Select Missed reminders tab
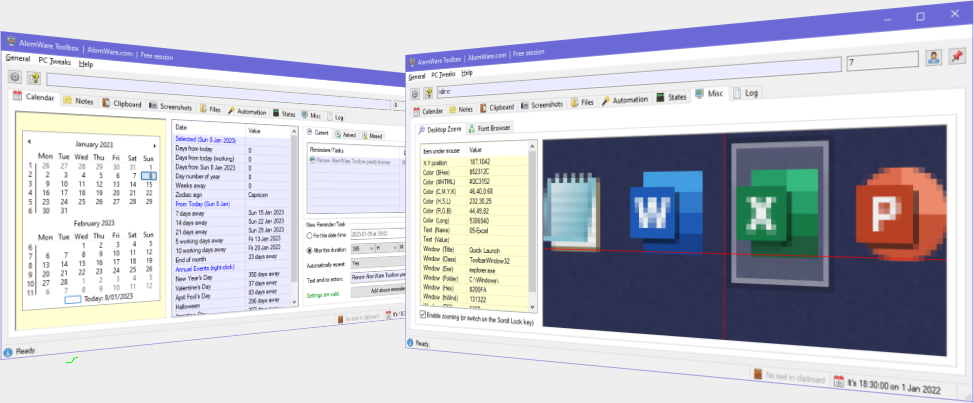Screen dimensions: 974x403 tap(373, 135)
